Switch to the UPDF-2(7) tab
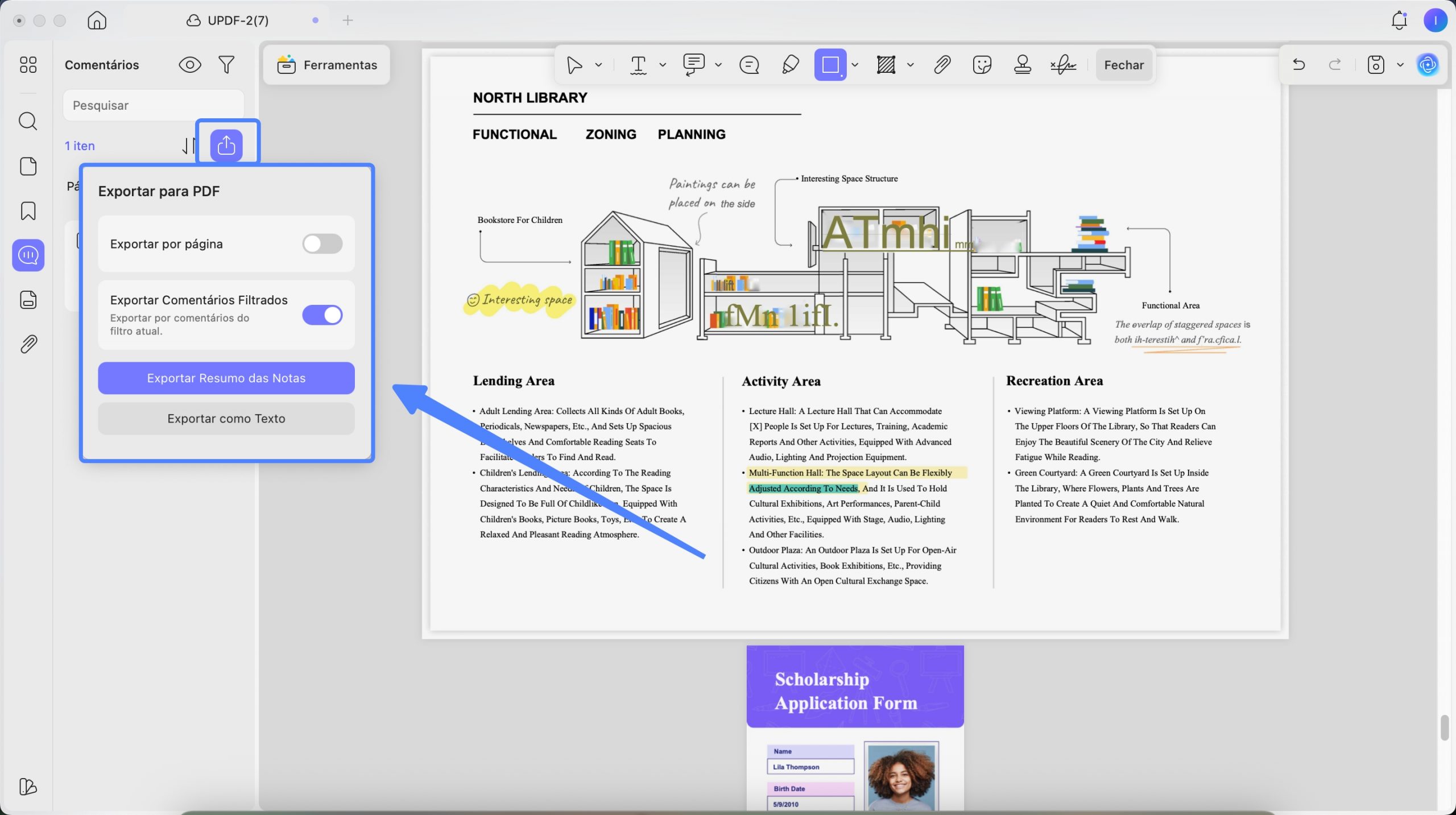This screenshot has width=1456, height=815. [227, 20]
